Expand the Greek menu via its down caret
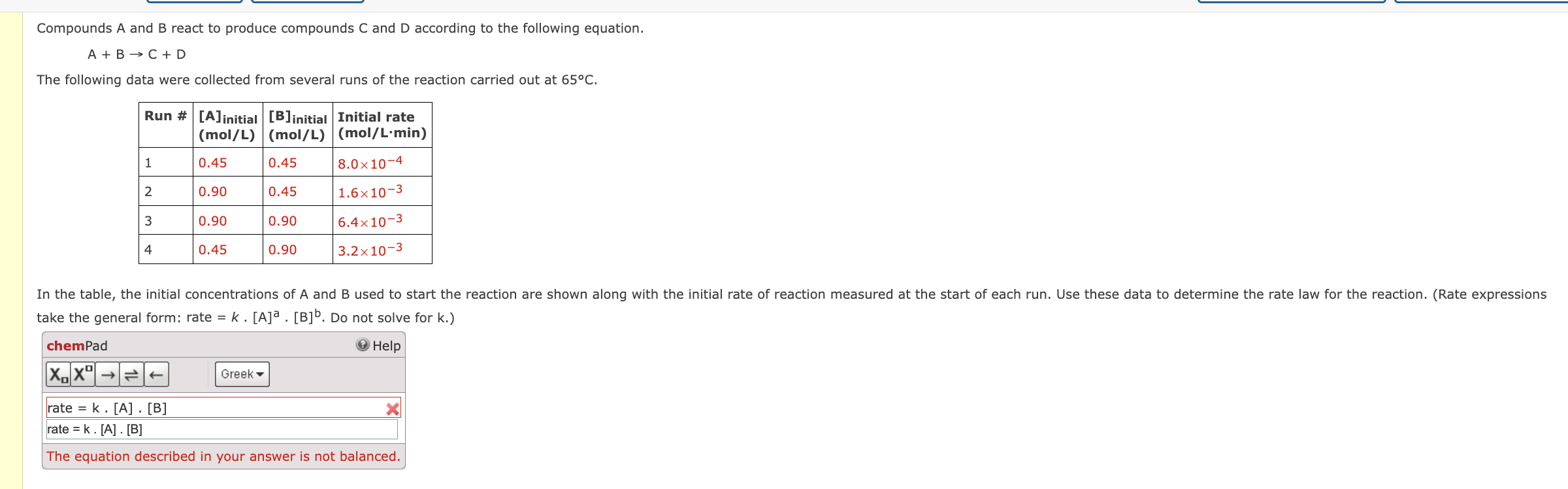The image size is (1568, 489). point(259,375)
